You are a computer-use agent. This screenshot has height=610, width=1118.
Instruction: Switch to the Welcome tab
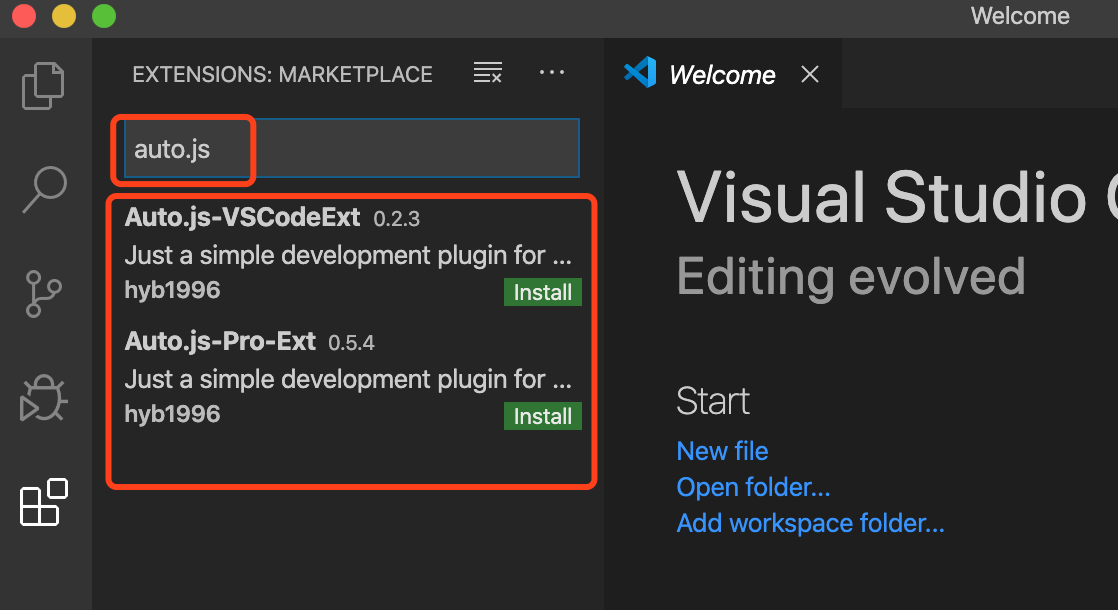pyautogui.click(x=722, y=75)
